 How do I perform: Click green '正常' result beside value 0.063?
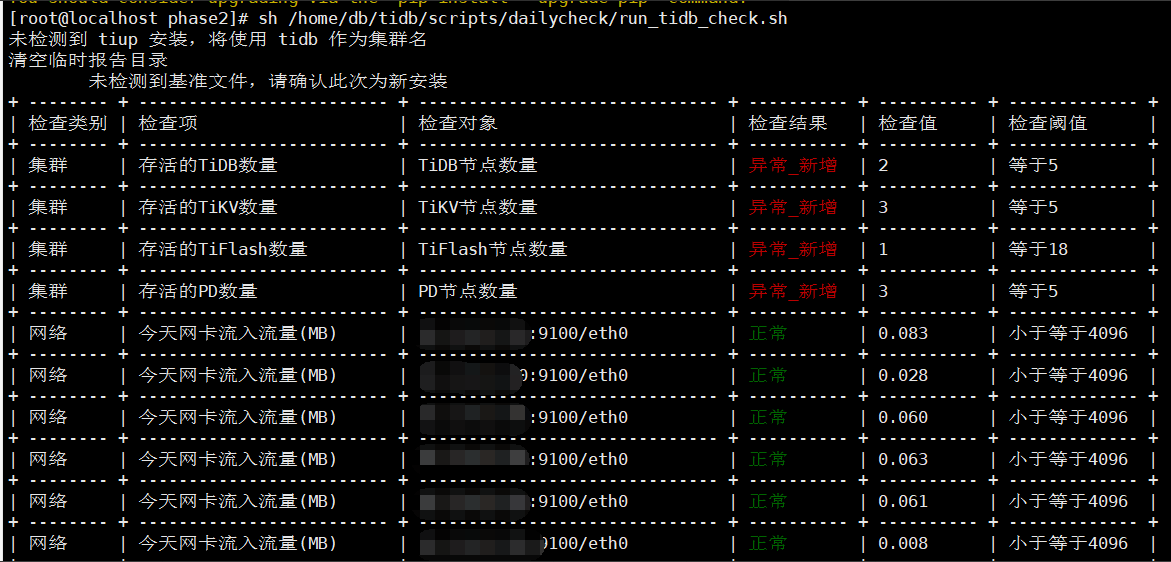point(768,458)
